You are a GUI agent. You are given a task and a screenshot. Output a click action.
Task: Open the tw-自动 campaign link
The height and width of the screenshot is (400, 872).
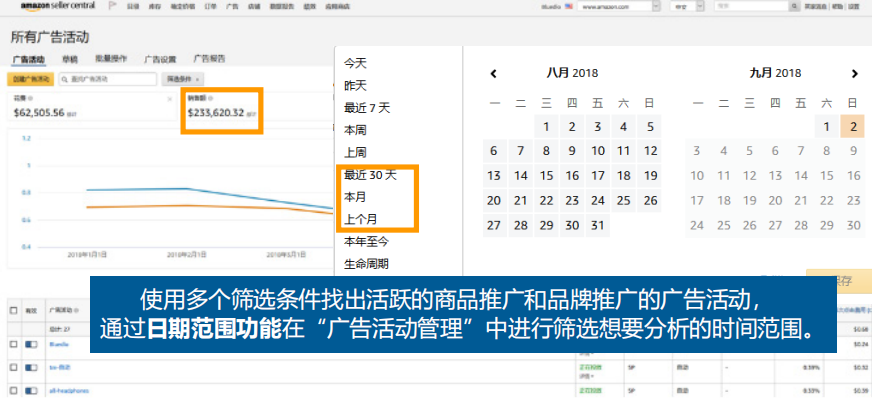pyautogui.click(x=60, y=368)
